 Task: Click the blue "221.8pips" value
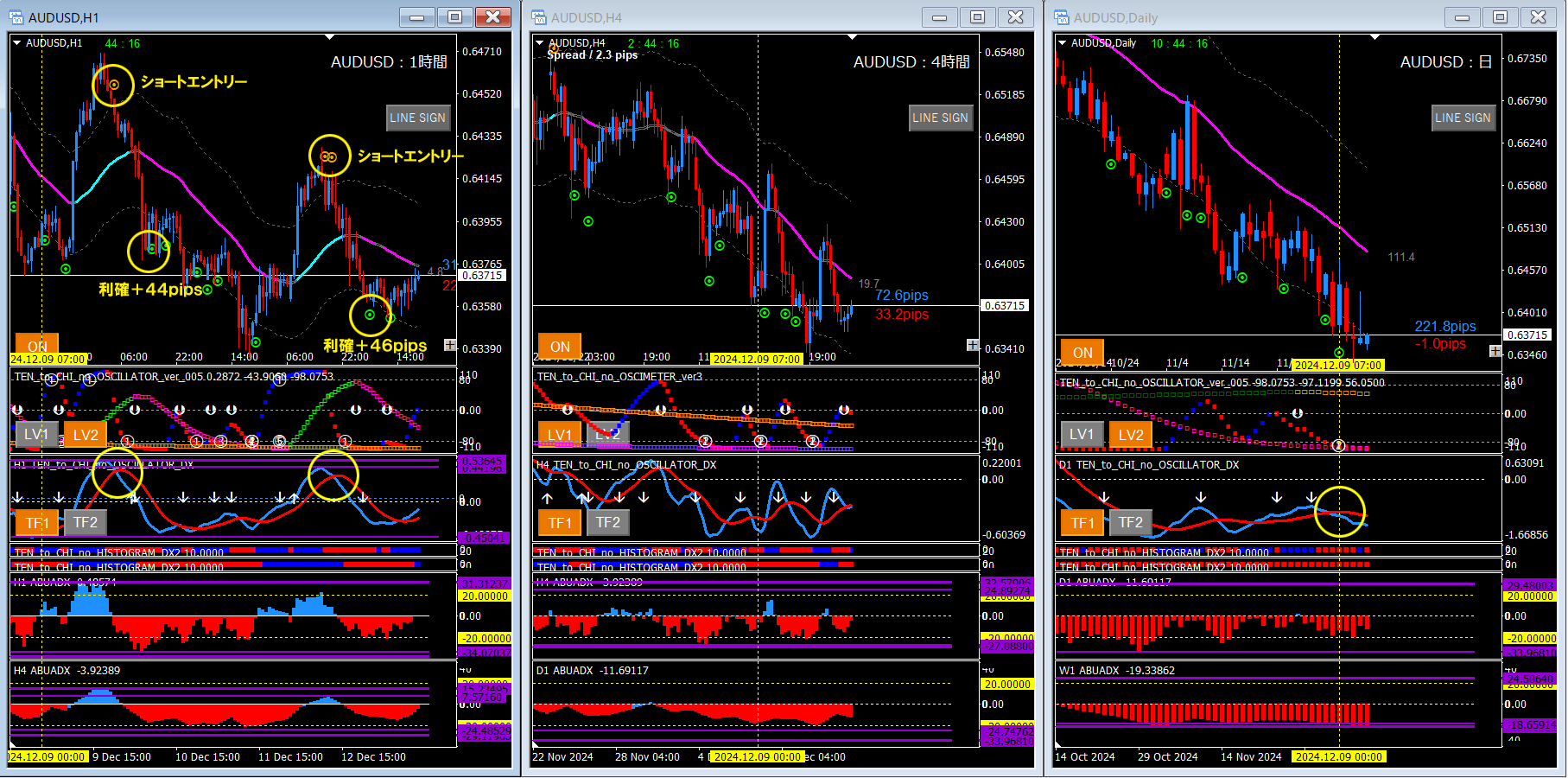coord(1445,327)
